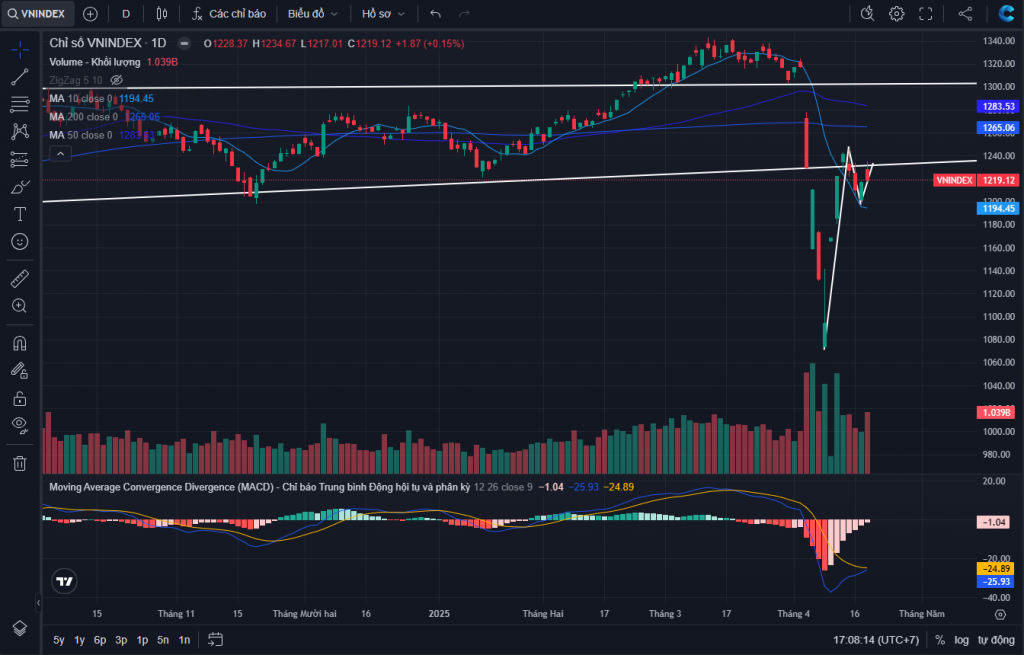Set the date range to 3p
This screenshot has height=655, width=1024.
point(121,640)
